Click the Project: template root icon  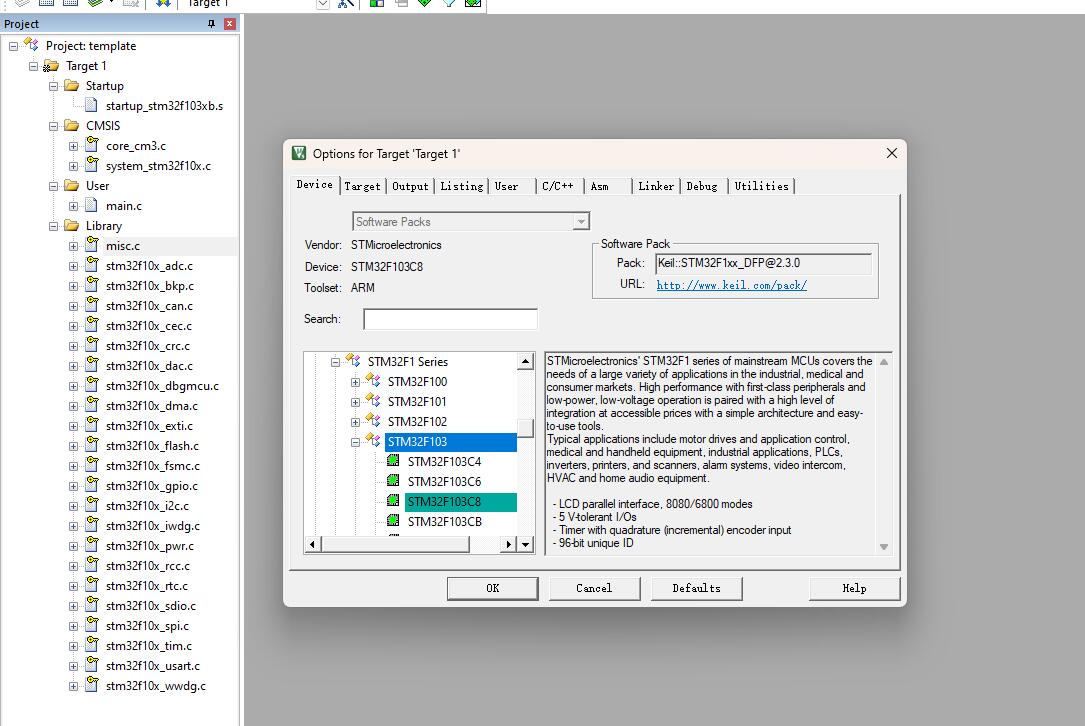[31, 45]
